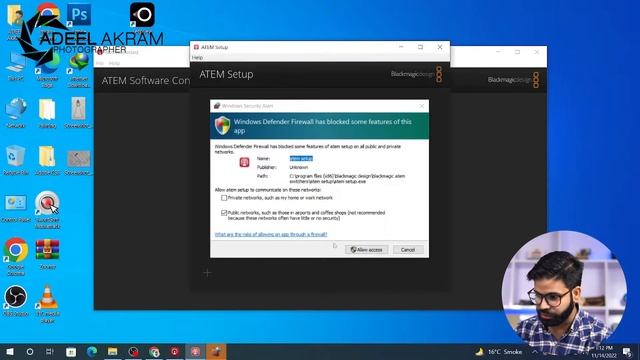Click the red atem setup app icon beside Name
640x360 pixels.
click(x=244, y=162)
